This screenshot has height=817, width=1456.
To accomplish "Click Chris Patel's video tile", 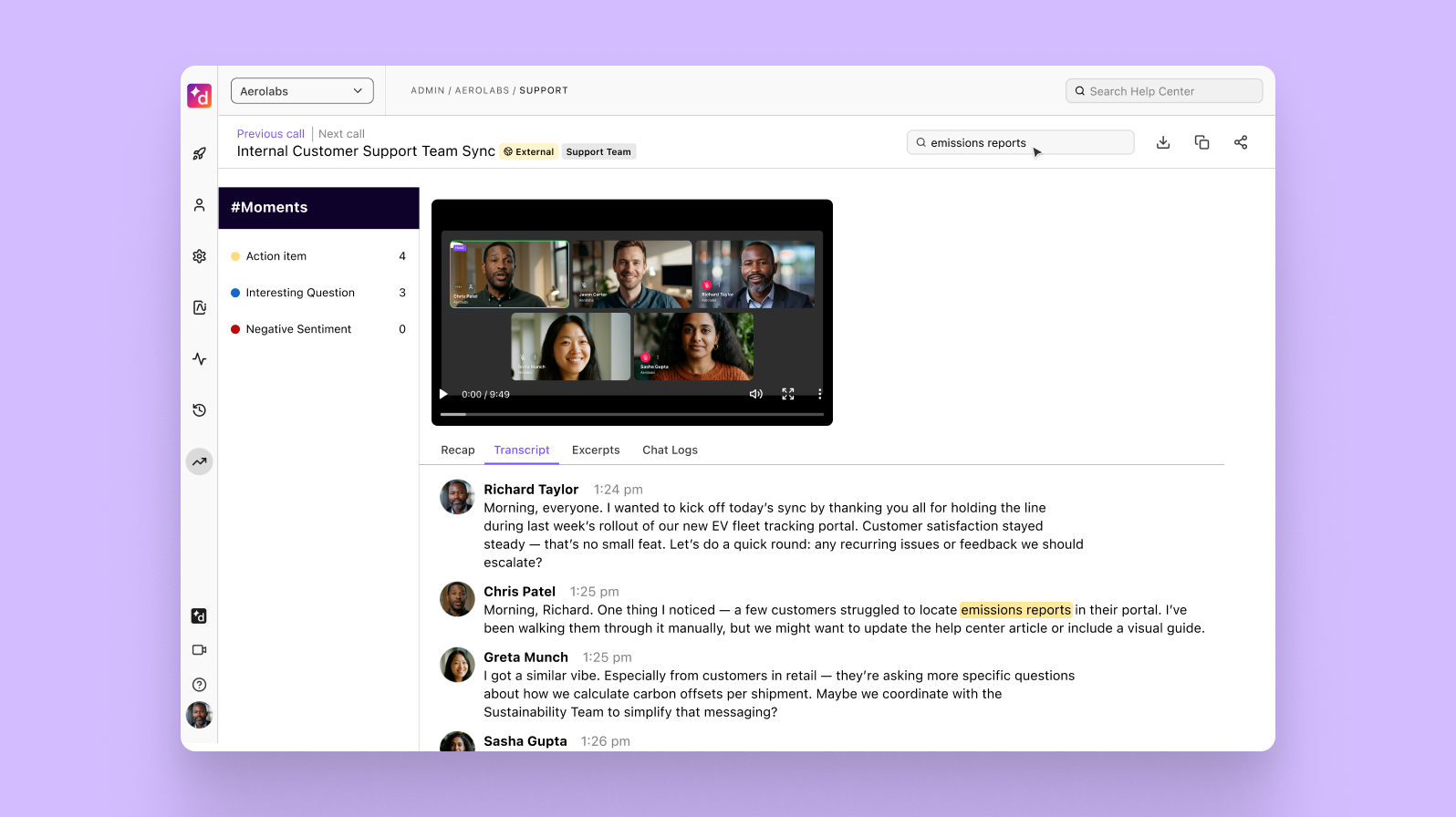I will point(509,274).
